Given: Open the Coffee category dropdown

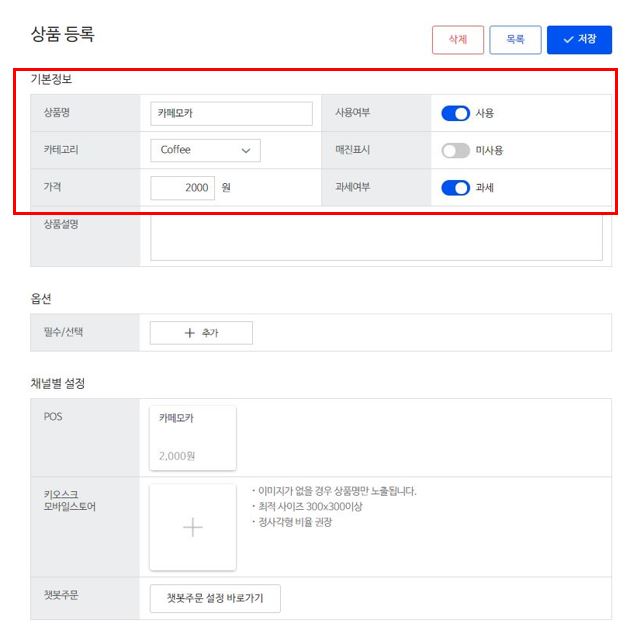Looking at the screenshot, I should coord(205,150).
